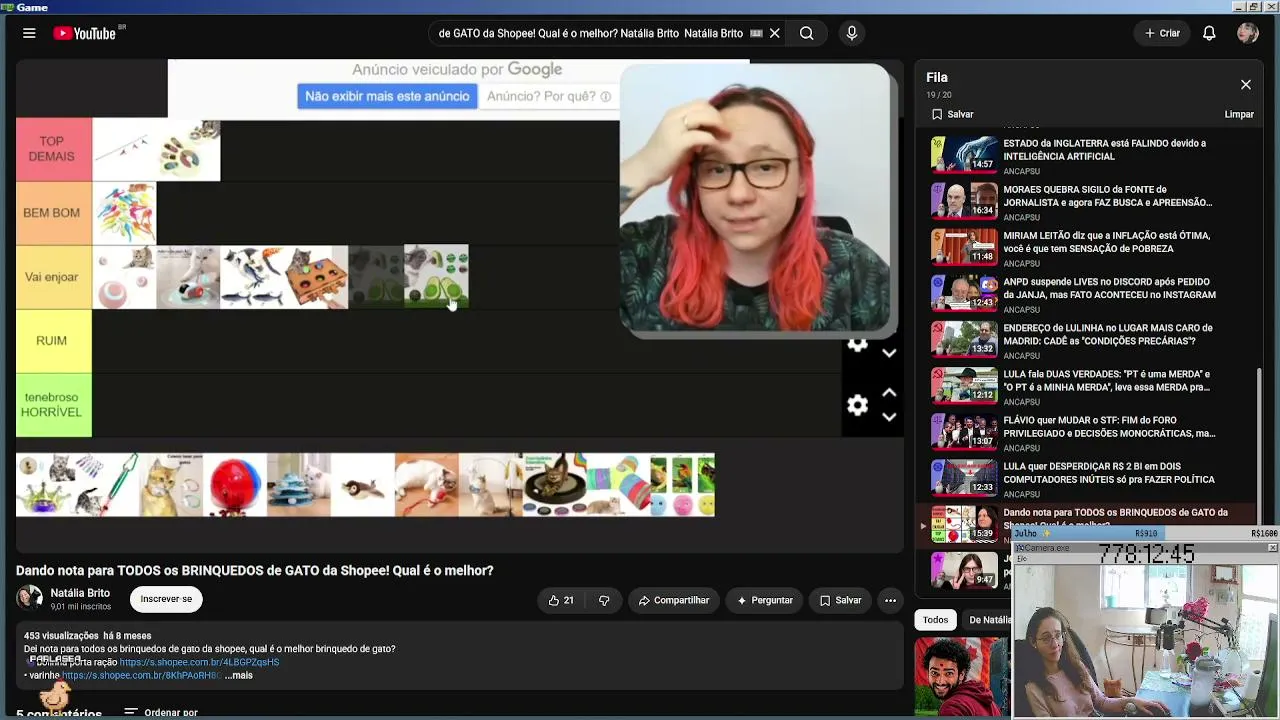This screenshot has width=1280, height=720.
Task: Click the up chevron on tenebroso HORRÍVEL row
Action: (x=889, y=393)
